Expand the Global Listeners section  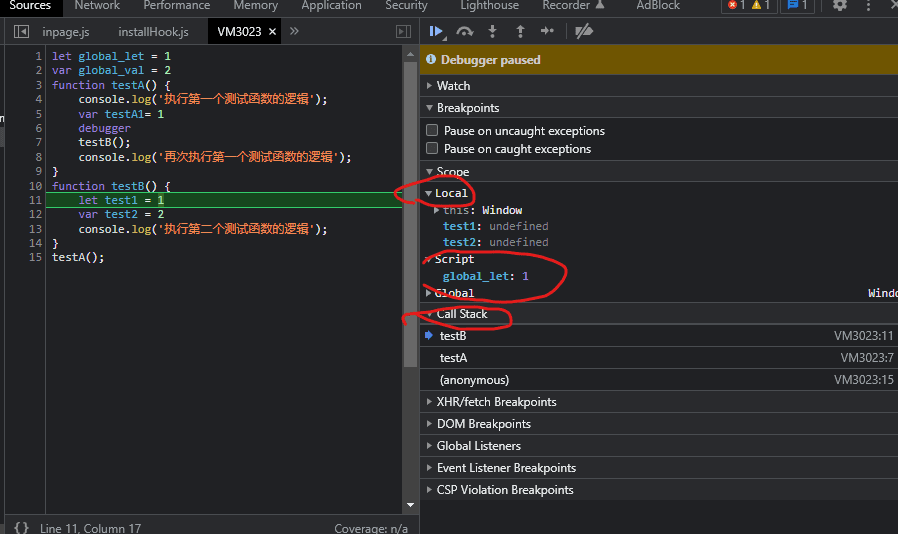coord(478,446)
